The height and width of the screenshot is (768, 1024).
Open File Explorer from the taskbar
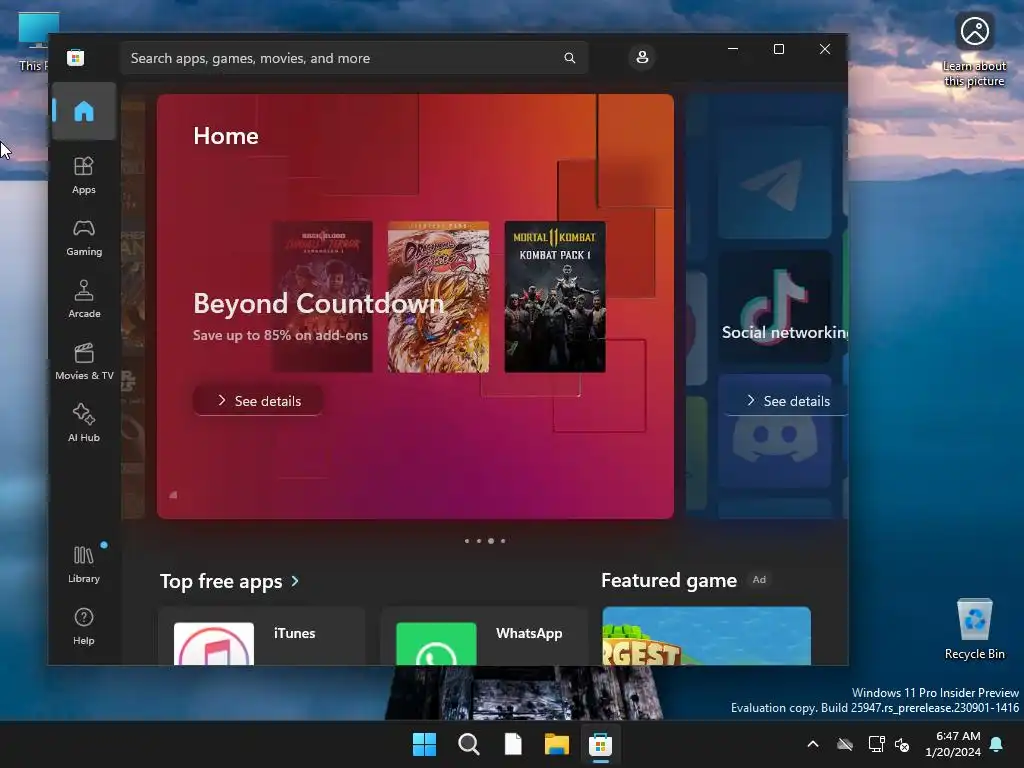pos(556,744)
